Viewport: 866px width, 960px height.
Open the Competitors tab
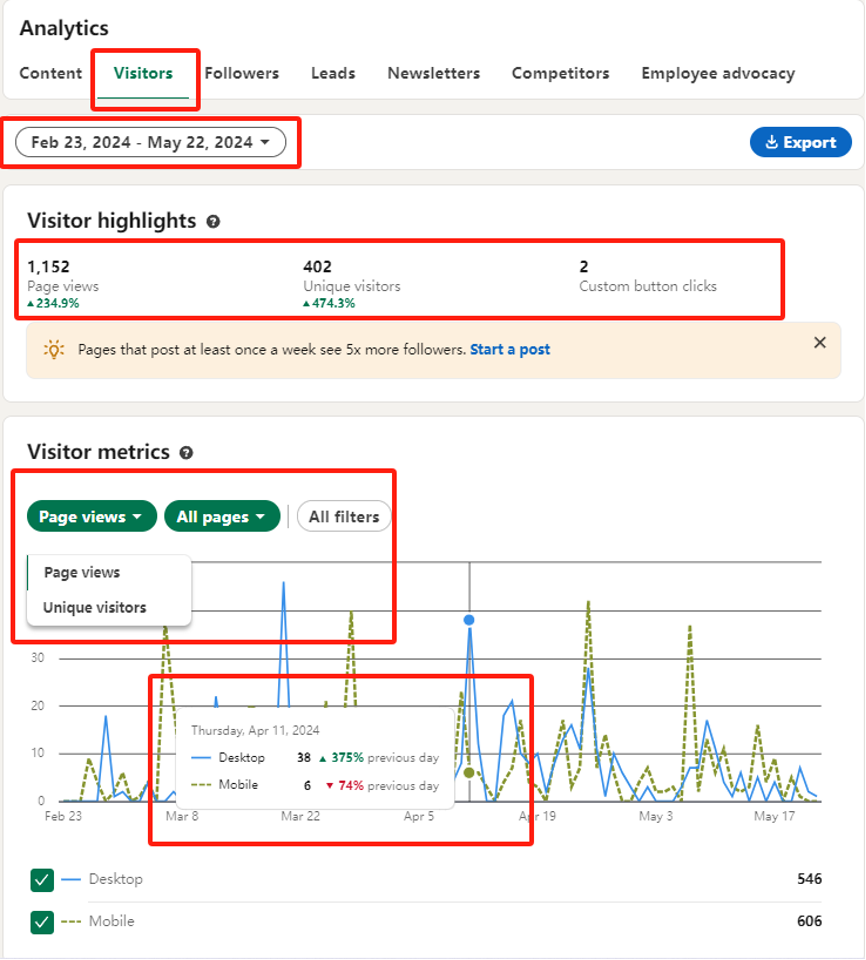[x=560, y=73]
